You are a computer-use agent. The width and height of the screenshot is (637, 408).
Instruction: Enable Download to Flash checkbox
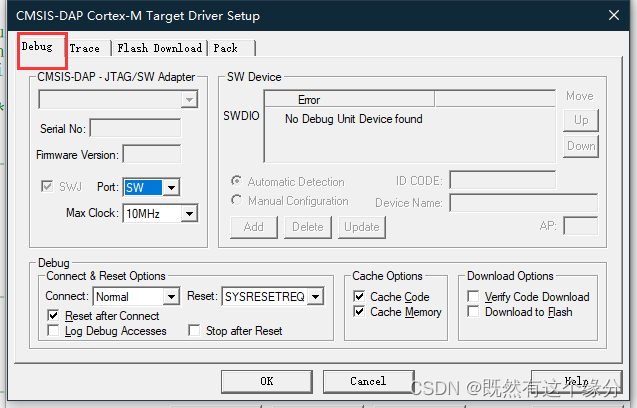tap(473, 311)
